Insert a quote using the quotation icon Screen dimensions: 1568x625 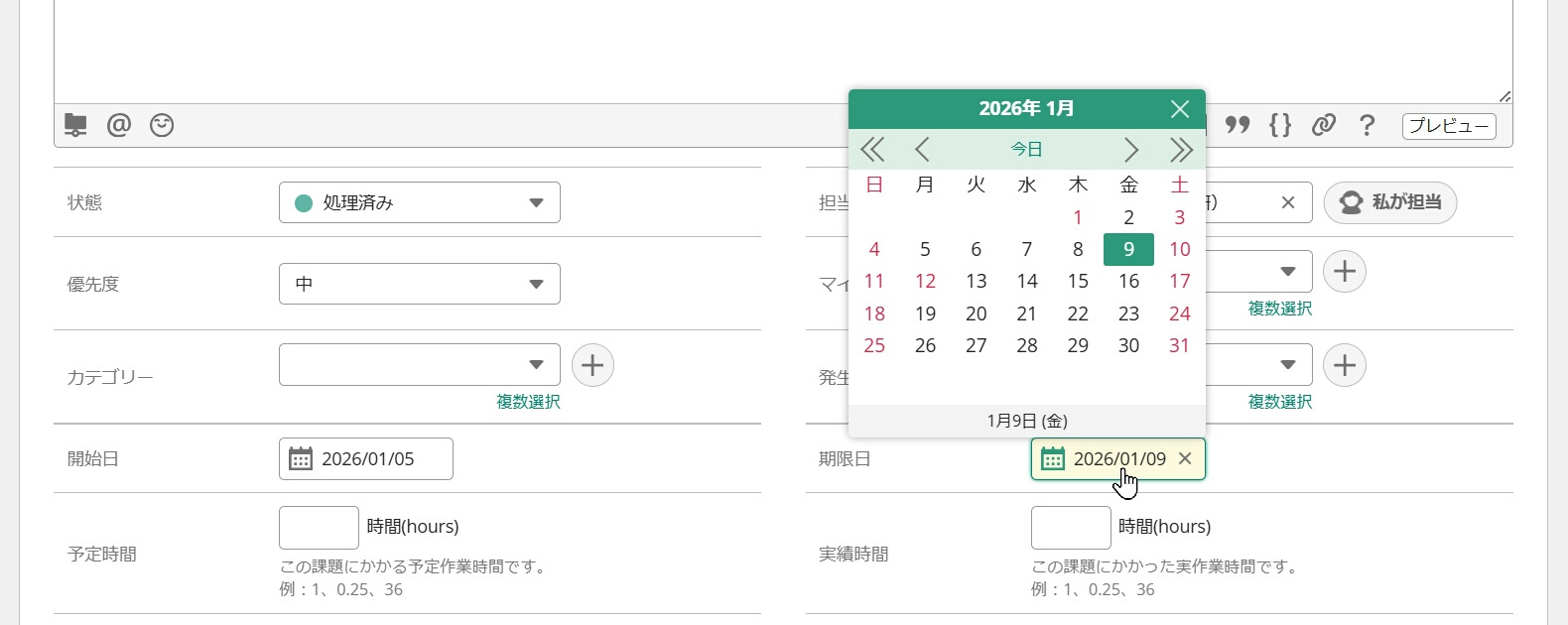[1238, 125]
